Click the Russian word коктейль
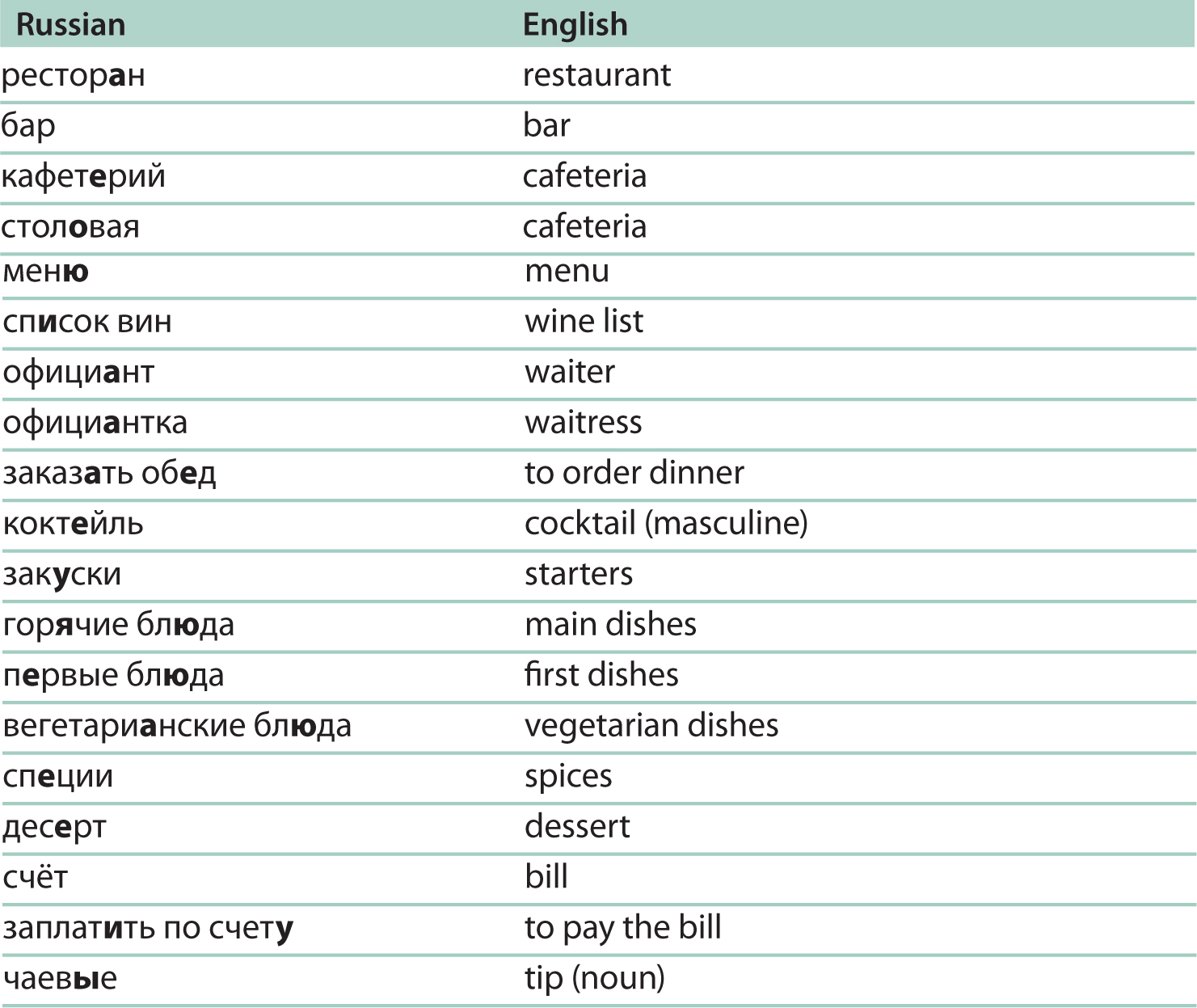 [x=74, y=524]
